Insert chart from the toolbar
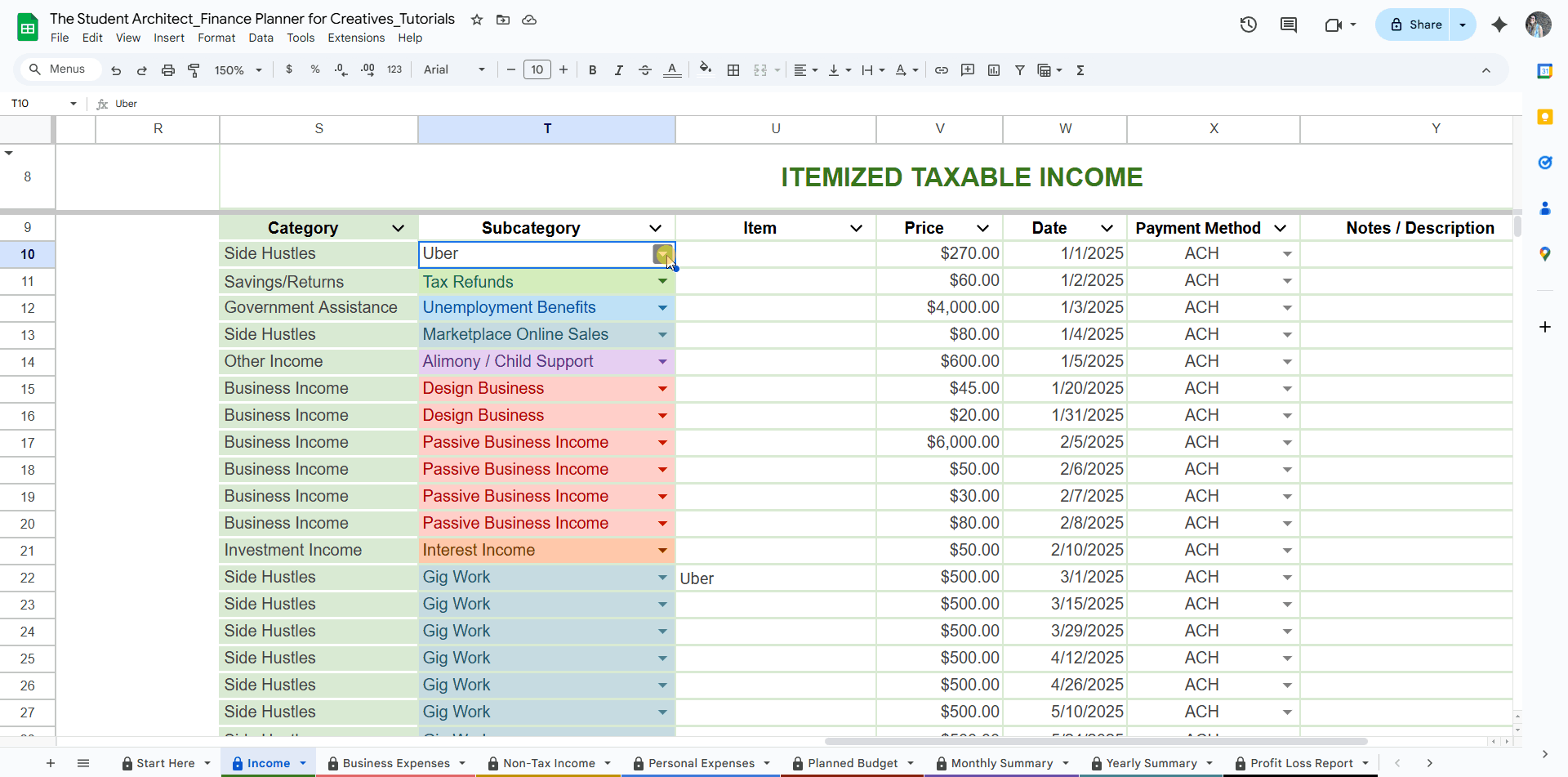The height and width of the screenshot is (777, 1568). tap(994, 70)
